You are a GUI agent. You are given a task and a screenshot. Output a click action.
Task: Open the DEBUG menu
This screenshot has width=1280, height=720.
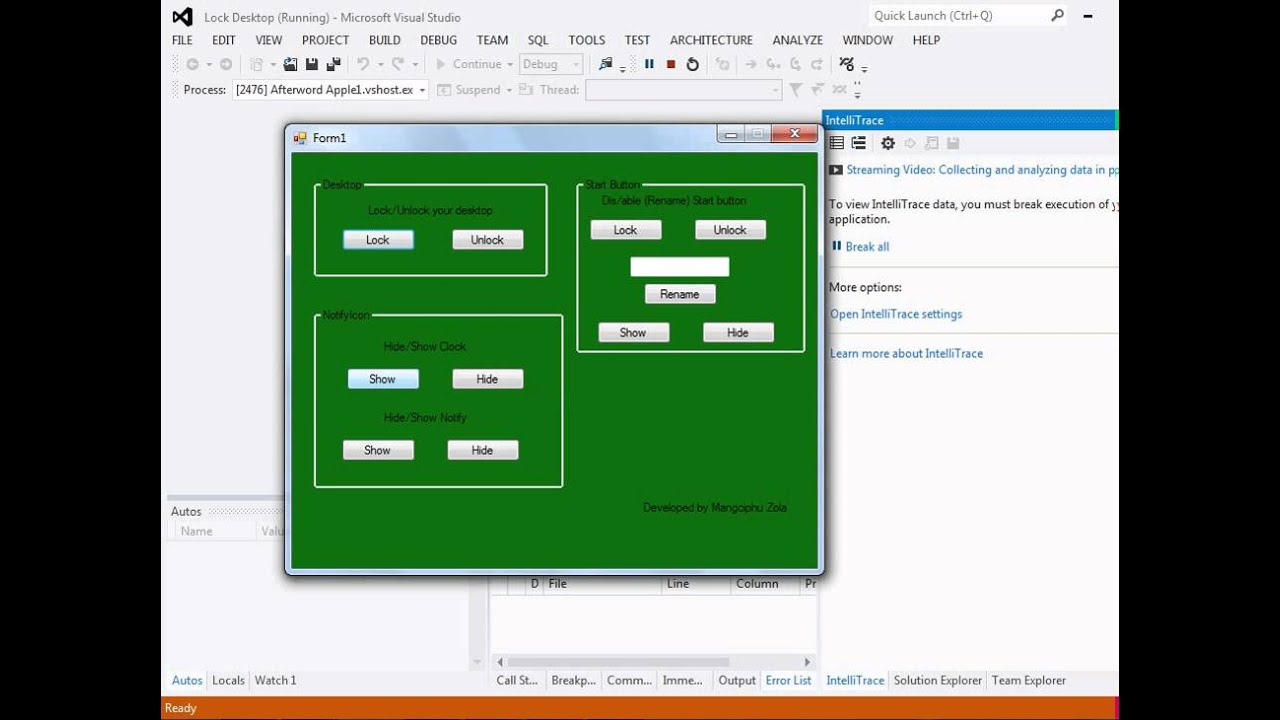(438, 40)
